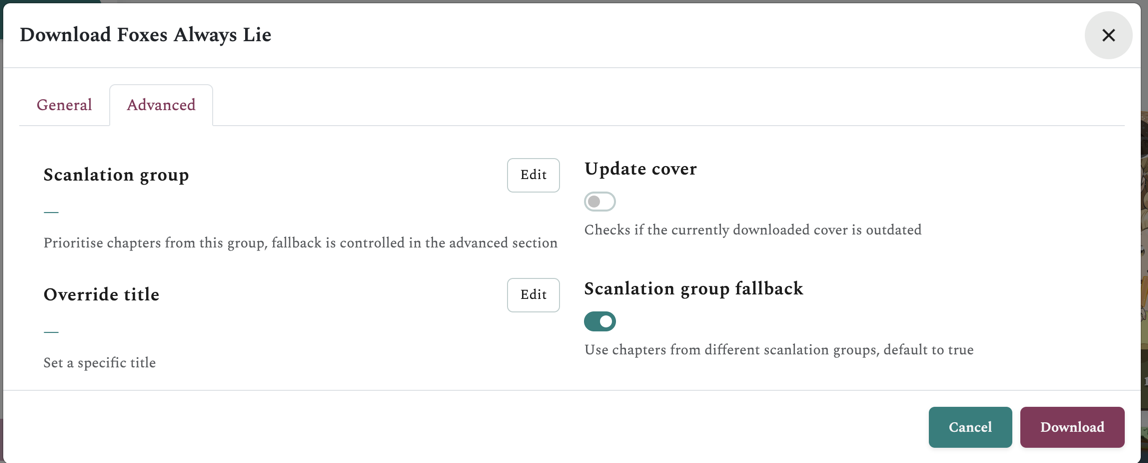Screen dimensions: 1148x463
Task: Enable the Update cover toggle
Action: pos(600,202)
